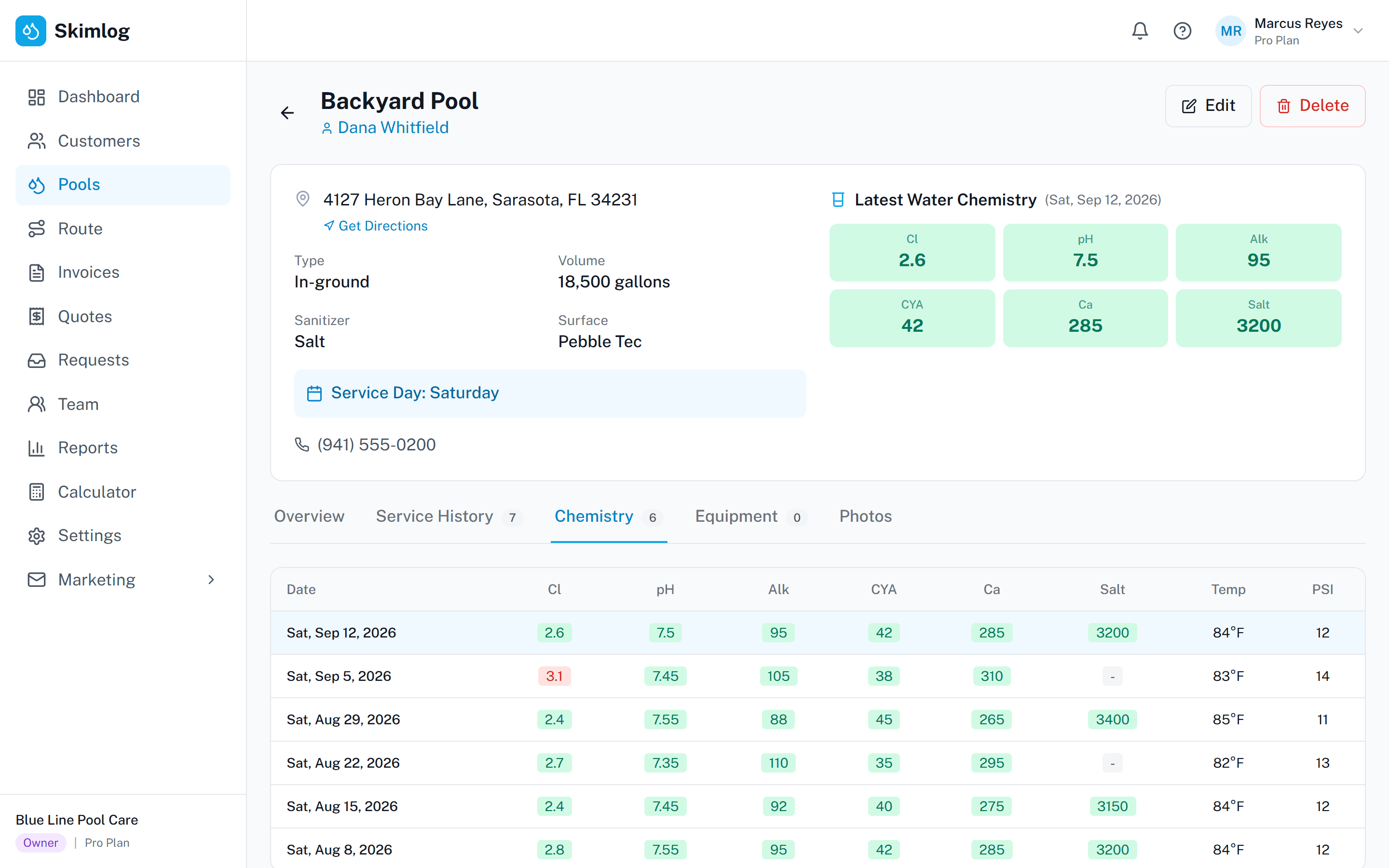
Task: Click the Marketing envelope icon
Action: point(37,580)
